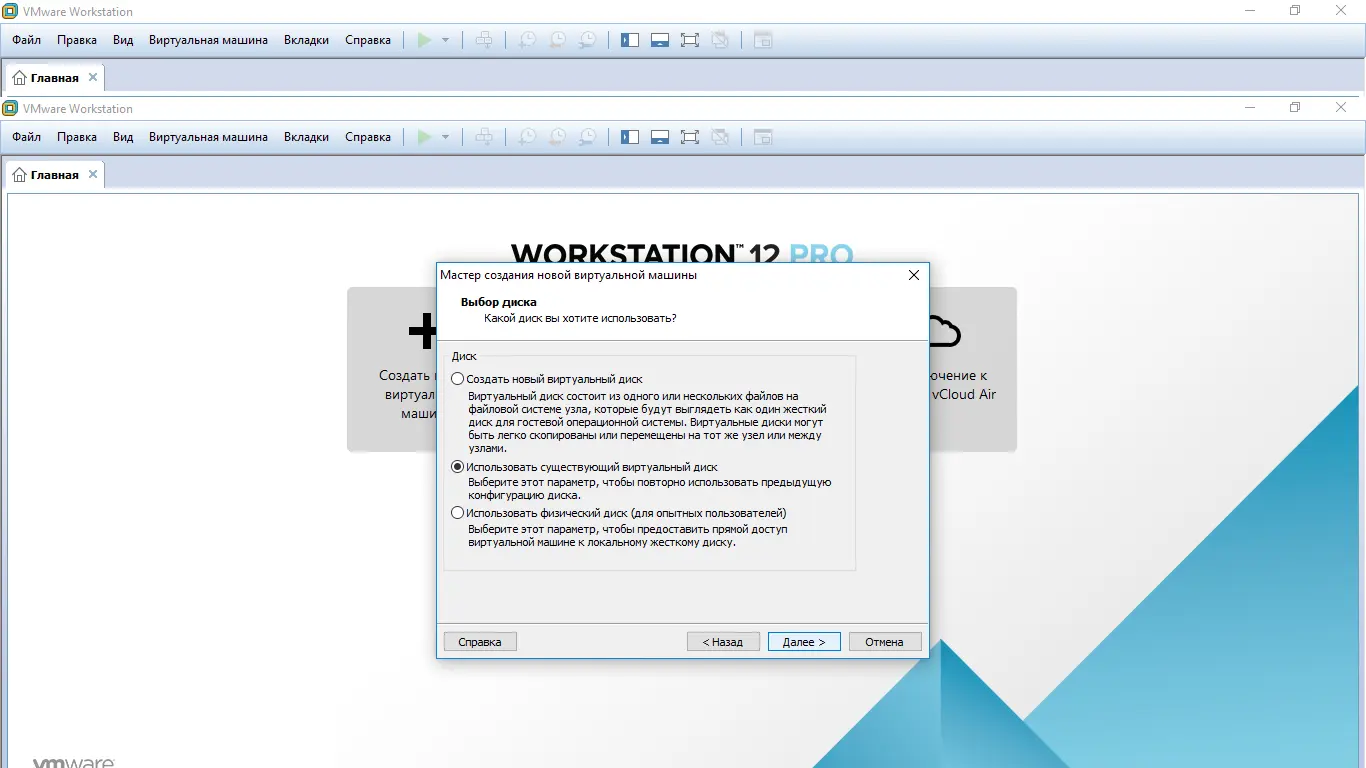
Task: Click the VMware app icon in the lower window title bar
Action: click(10, 108)
